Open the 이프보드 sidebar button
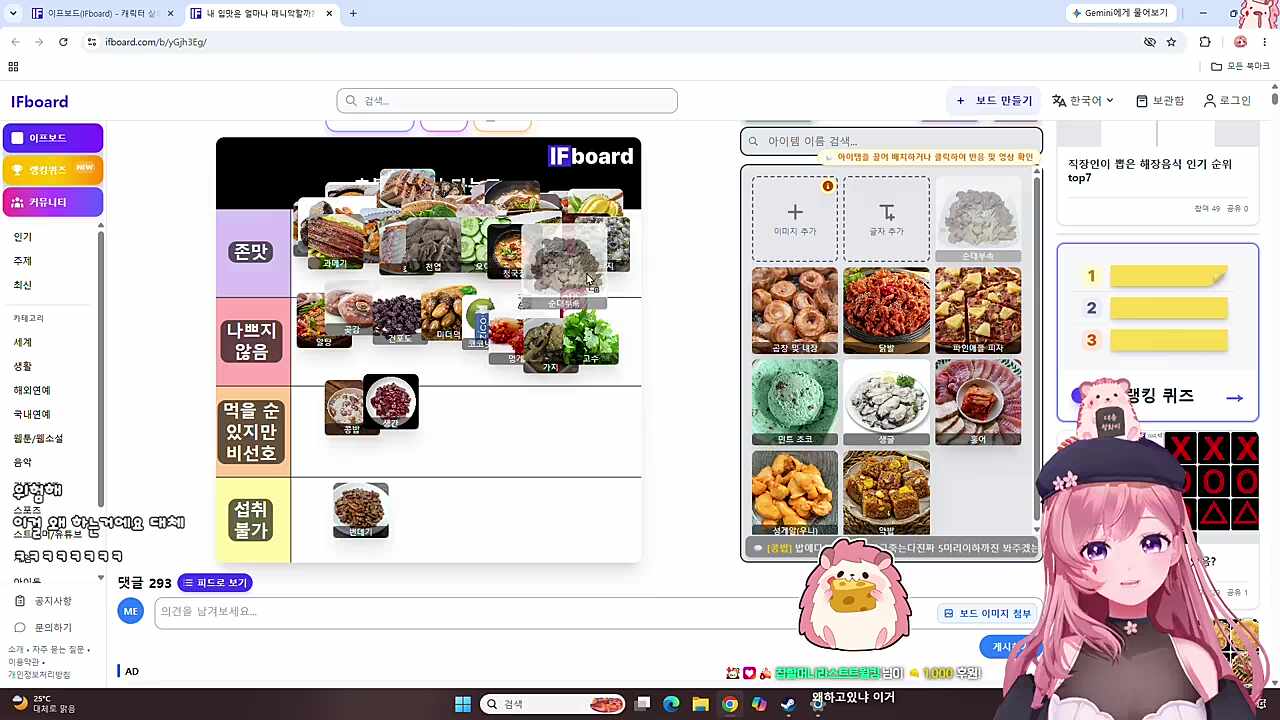The height and width of the screenshot is (720, 1280). click(53, 138)
